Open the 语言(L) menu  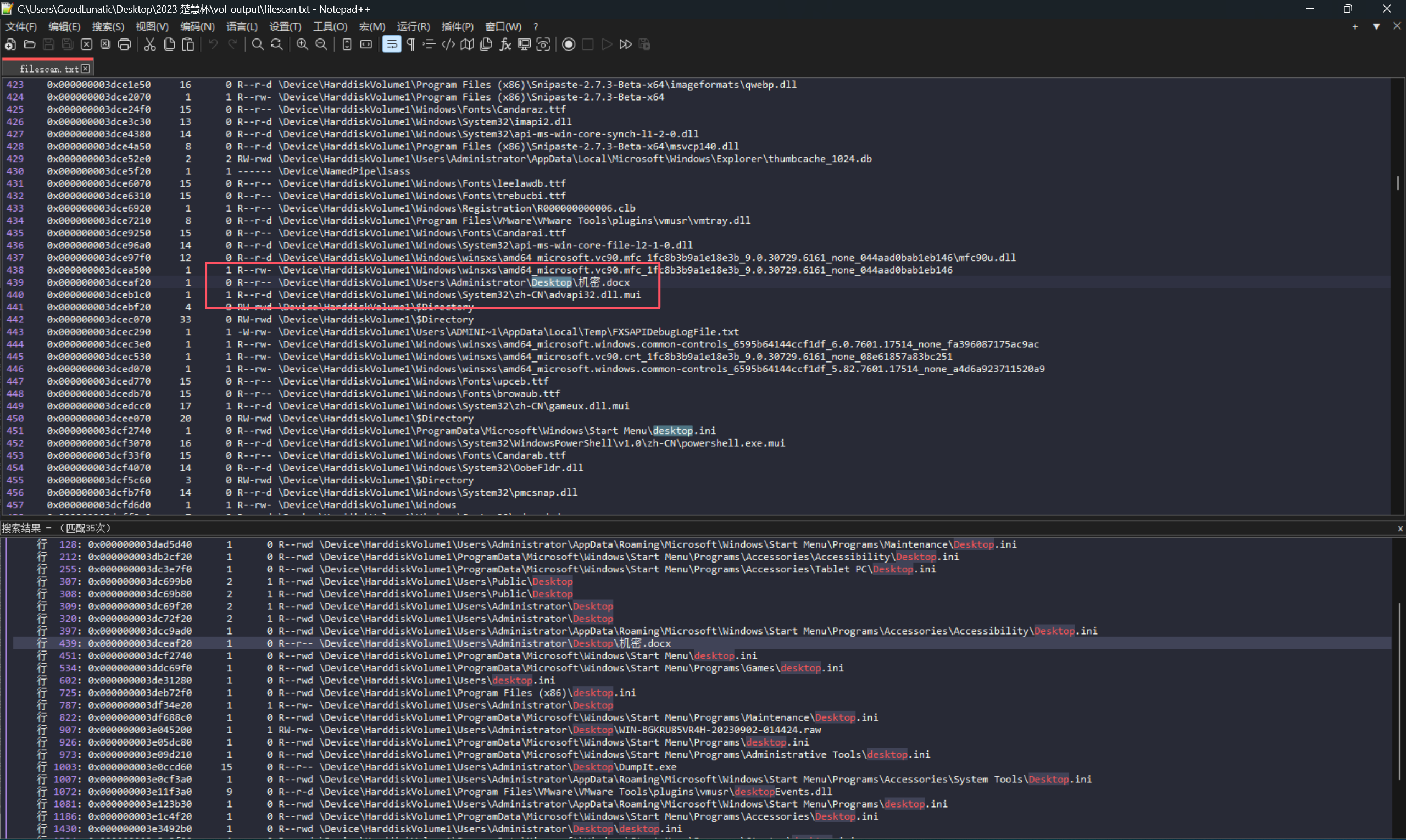(x=242, y=26)
